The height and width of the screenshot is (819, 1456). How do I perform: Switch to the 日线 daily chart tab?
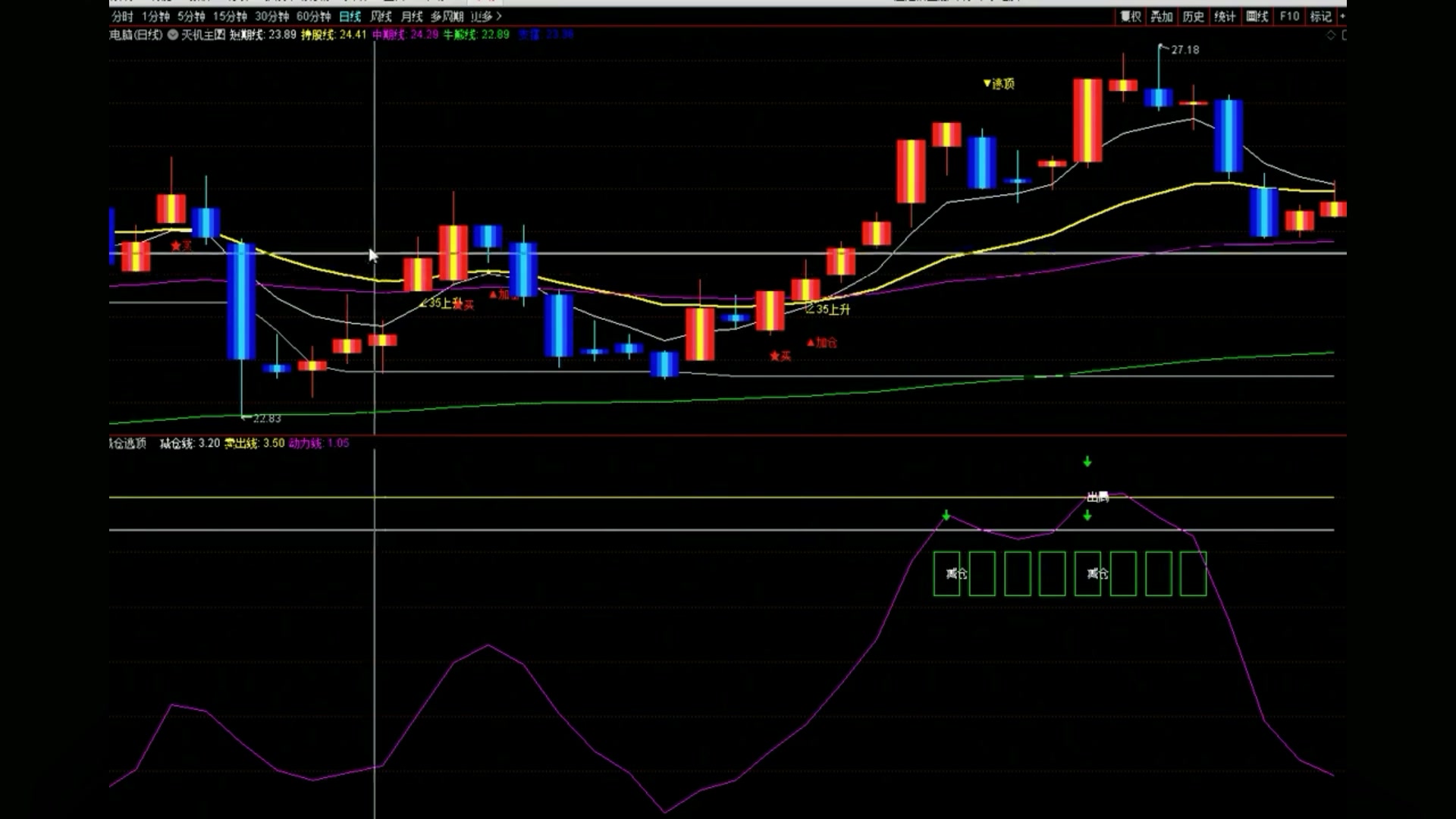pos(350,16)
